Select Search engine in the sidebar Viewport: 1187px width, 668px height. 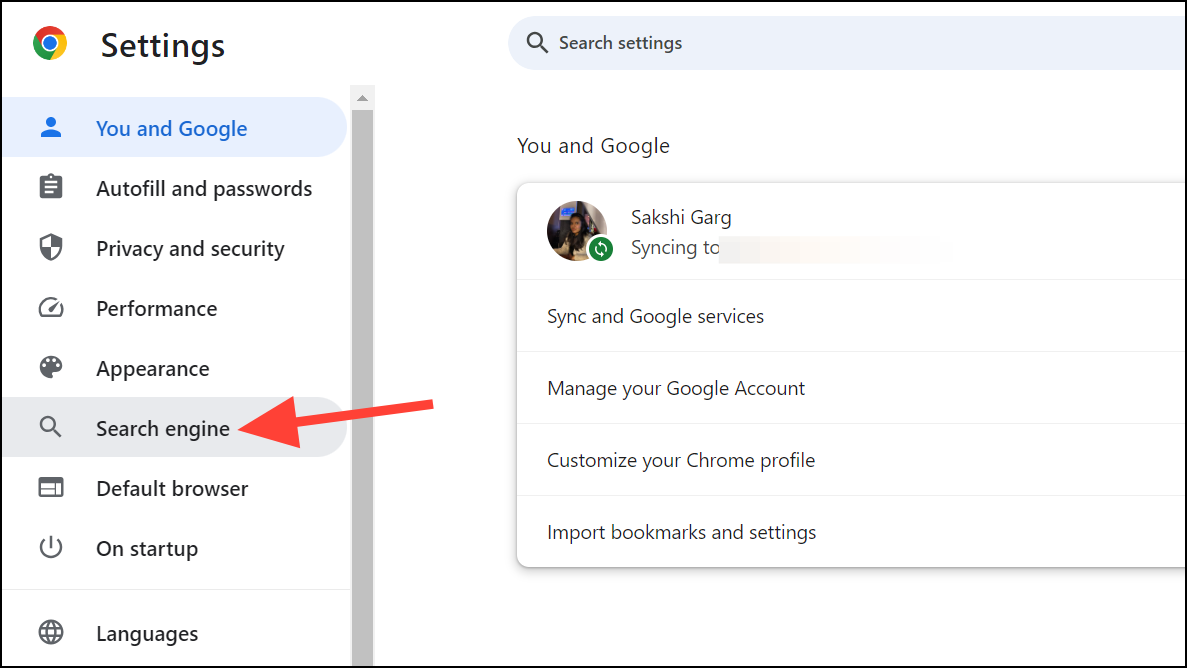pos(175,427)
